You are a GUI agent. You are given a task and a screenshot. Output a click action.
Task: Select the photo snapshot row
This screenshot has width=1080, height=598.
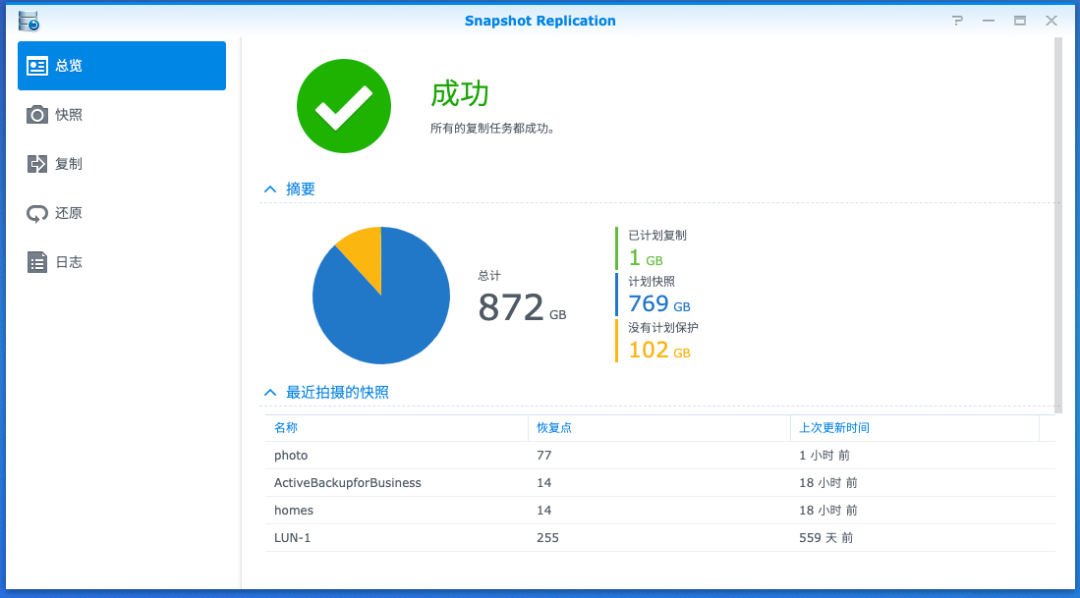click(x=291, y=455)
